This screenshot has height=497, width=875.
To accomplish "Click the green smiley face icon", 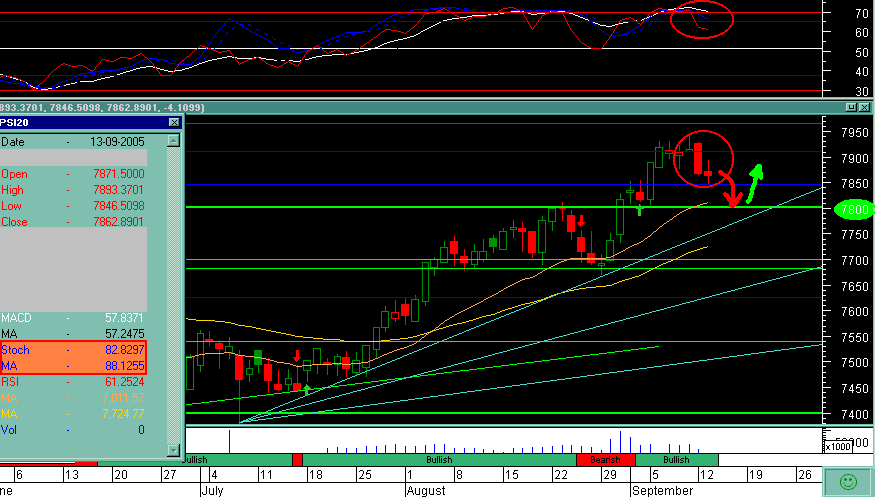I will coord(848,481).
